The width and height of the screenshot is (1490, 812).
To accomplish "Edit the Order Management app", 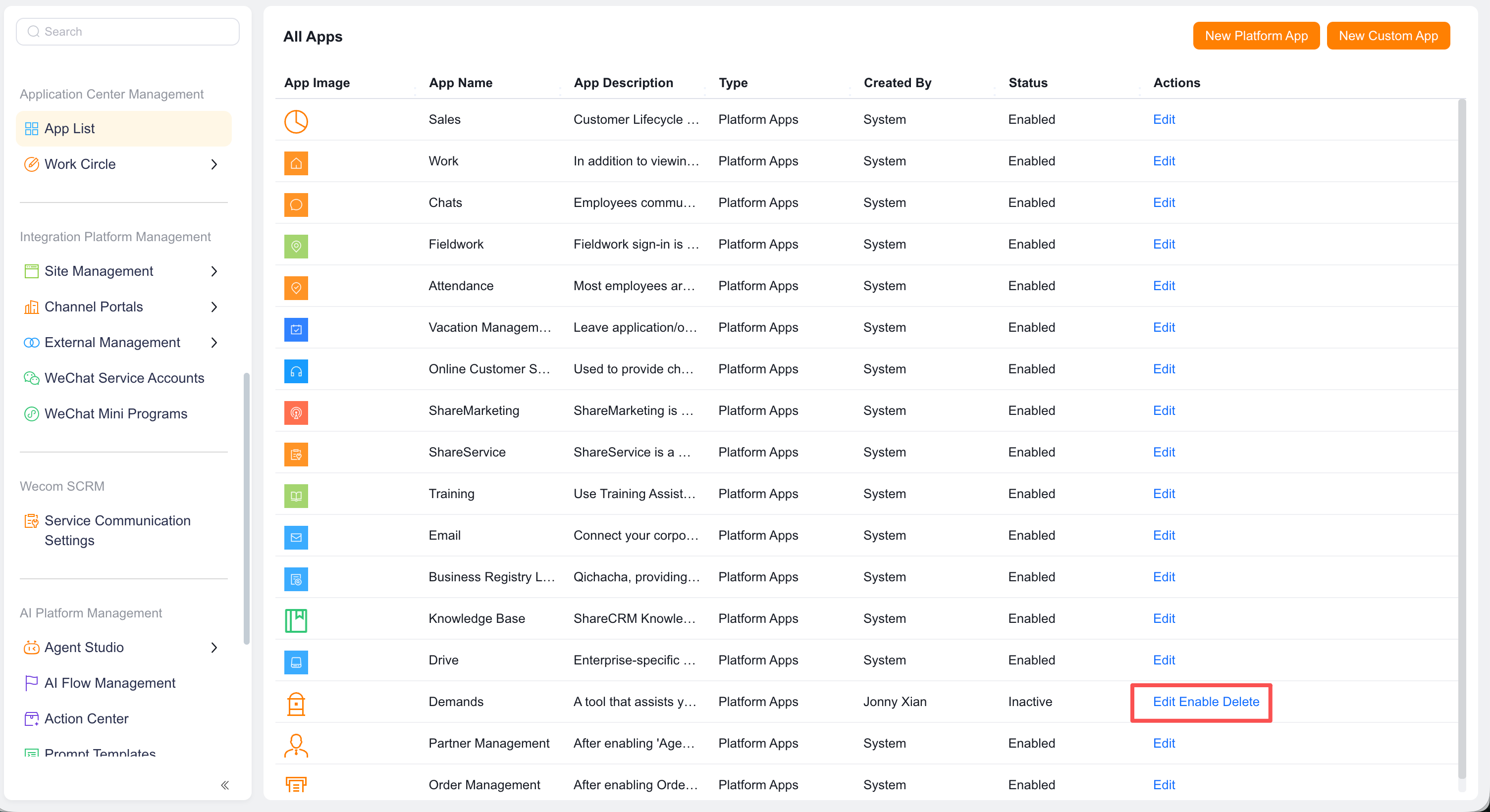I will pos(1164,785).
